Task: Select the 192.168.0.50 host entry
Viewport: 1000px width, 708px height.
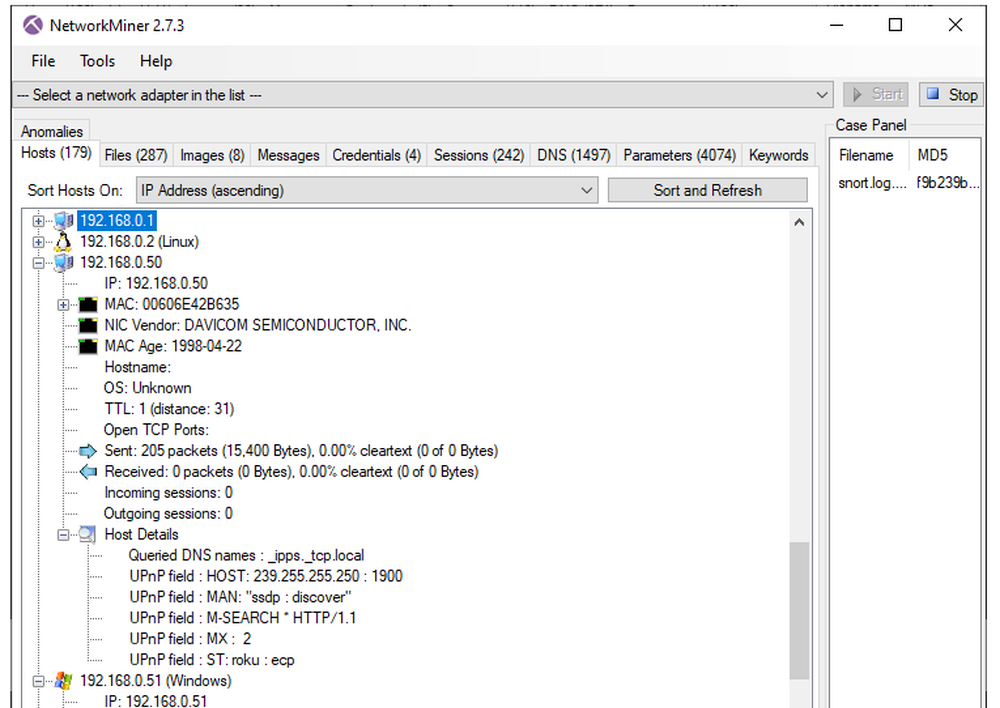Action: (x=121, y=262)
